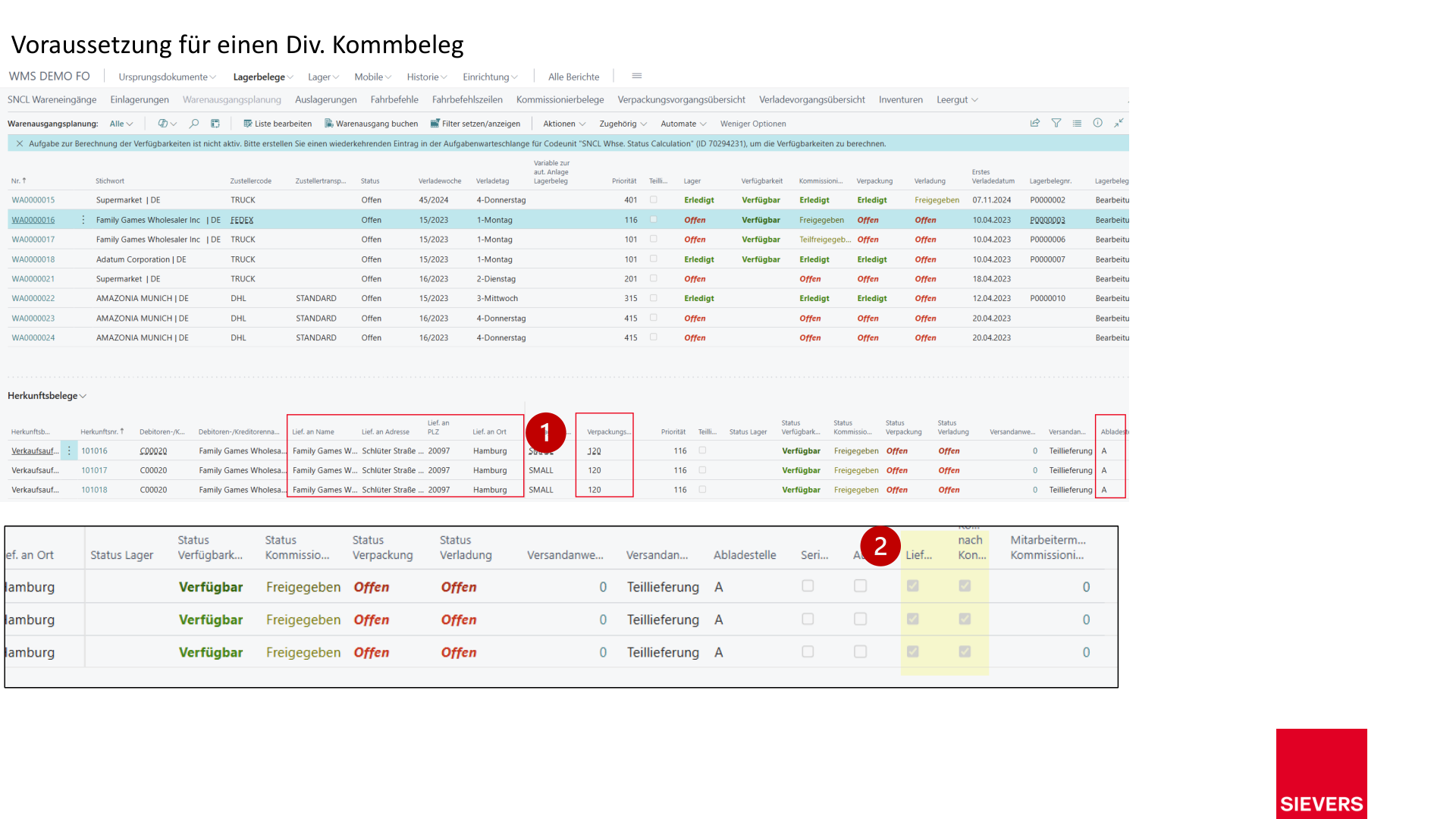Viewport: 1456px width, 819px height.
Task: Open the filter pane funnel icon
Action: 1056,123
